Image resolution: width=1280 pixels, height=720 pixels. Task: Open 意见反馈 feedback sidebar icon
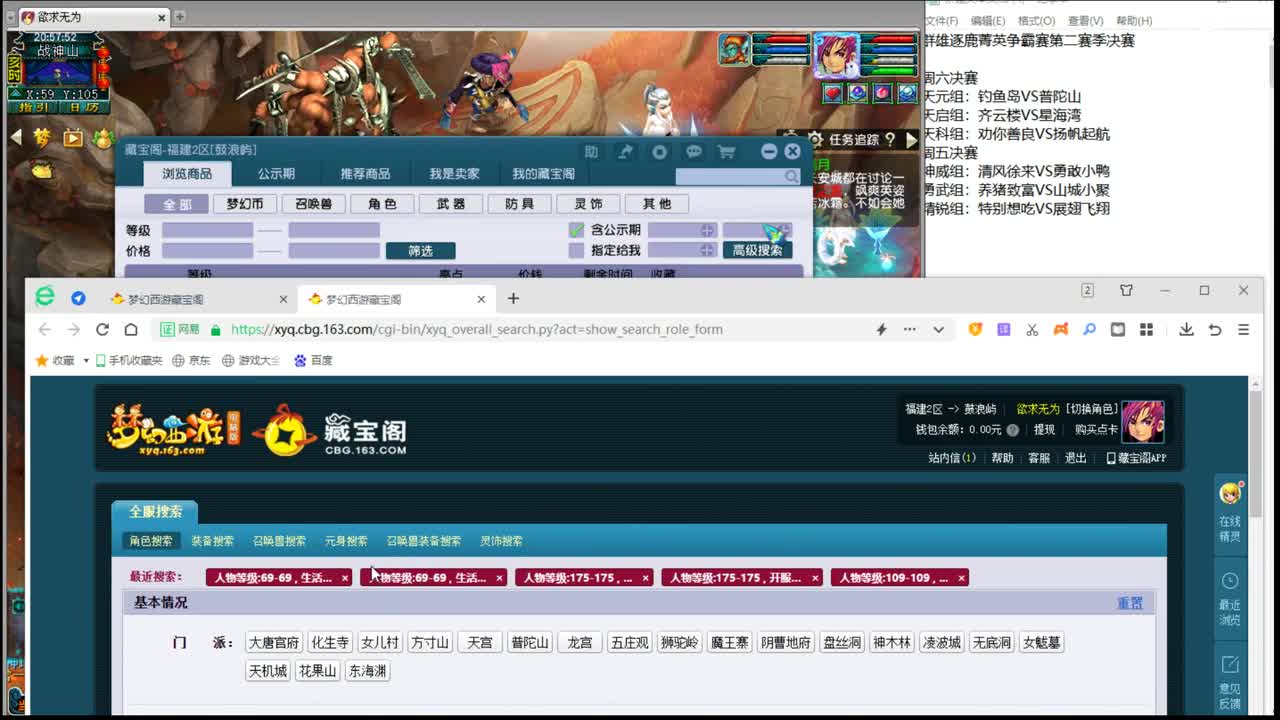click(x=1230, y=680)
